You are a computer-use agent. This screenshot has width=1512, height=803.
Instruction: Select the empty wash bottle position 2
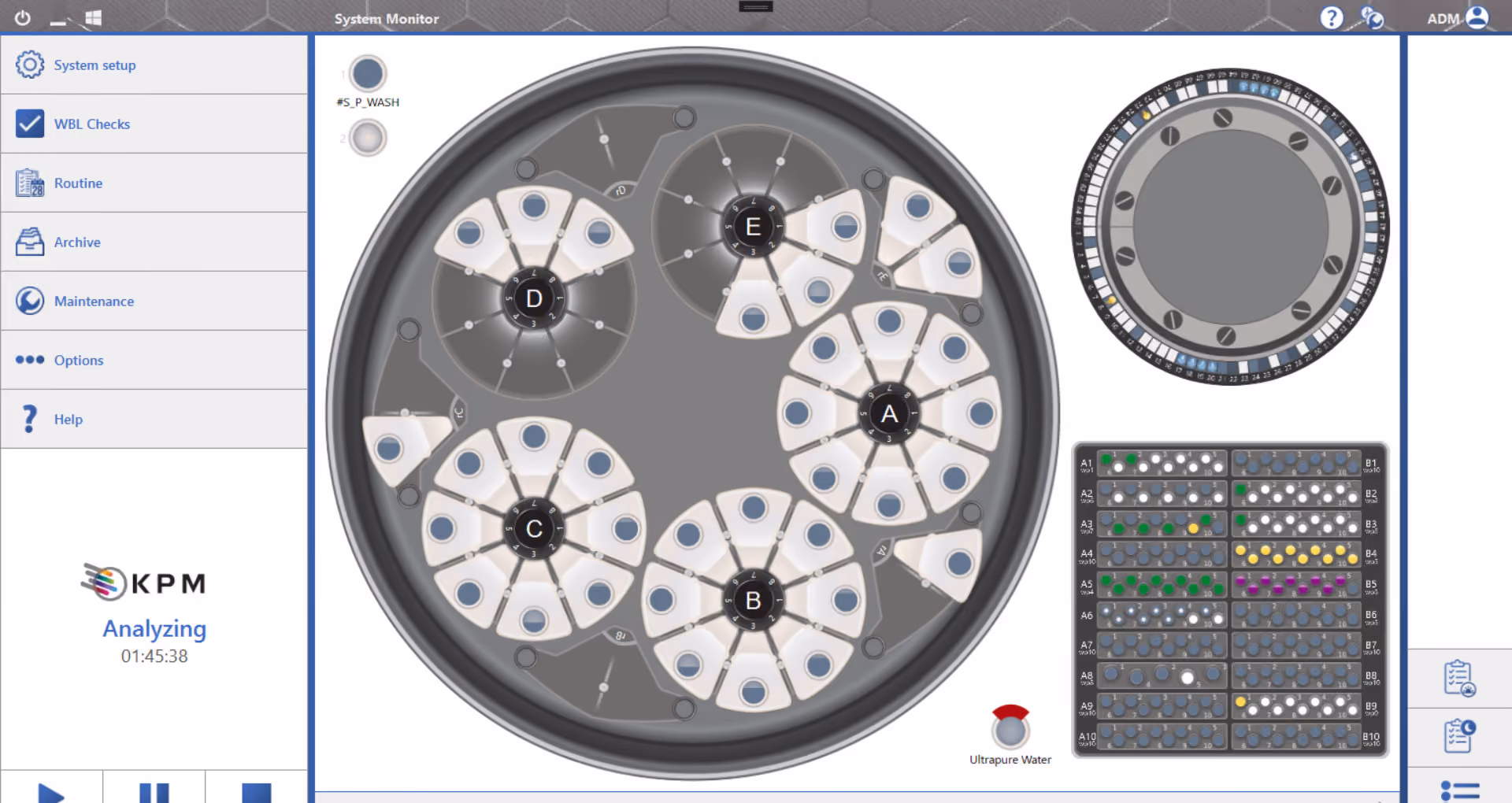[x=368, y=139]
